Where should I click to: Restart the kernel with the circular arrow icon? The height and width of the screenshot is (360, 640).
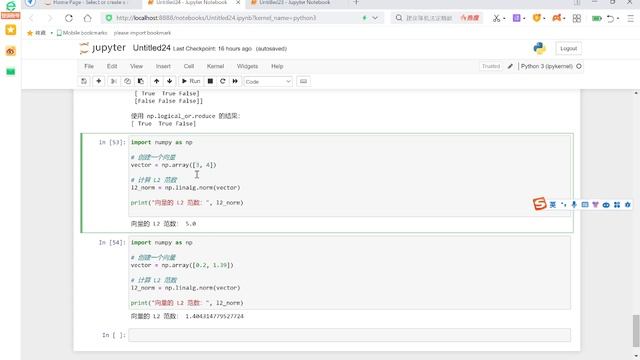tap(222, 81)
